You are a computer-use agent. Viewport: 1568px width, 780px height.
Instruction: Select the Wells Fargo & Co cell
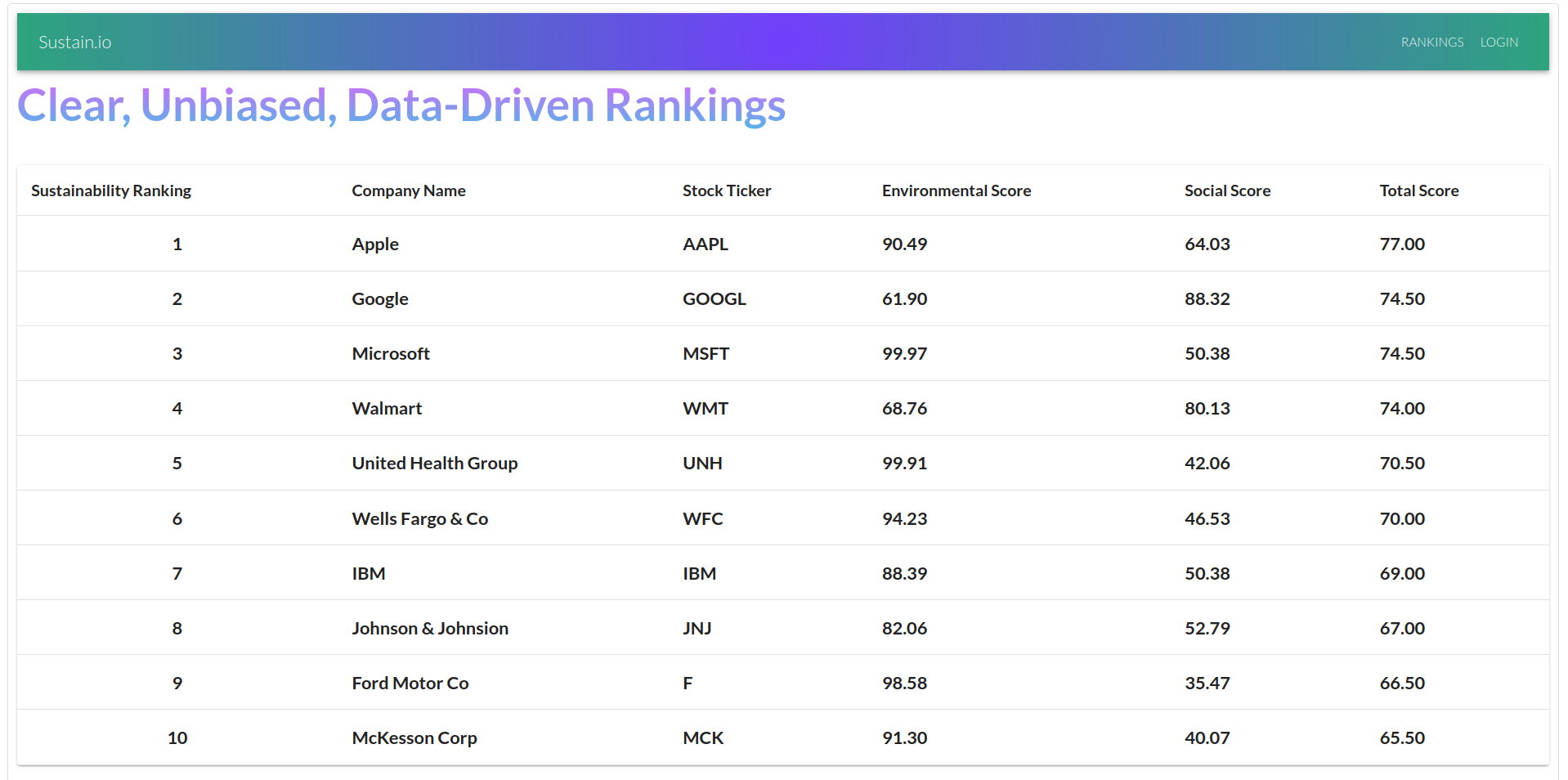tap(420, 519)
